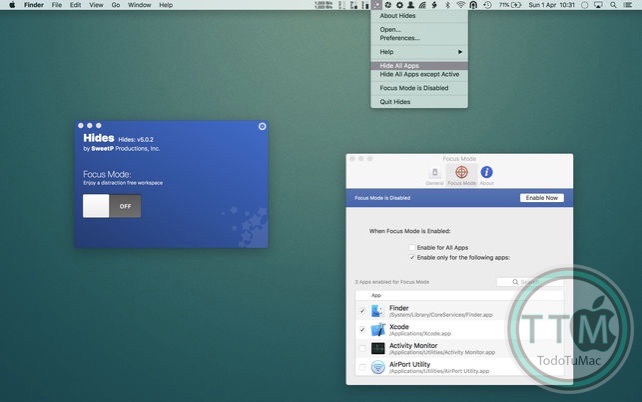Choose Quit Hides from the menu

[x=419, y=102]
